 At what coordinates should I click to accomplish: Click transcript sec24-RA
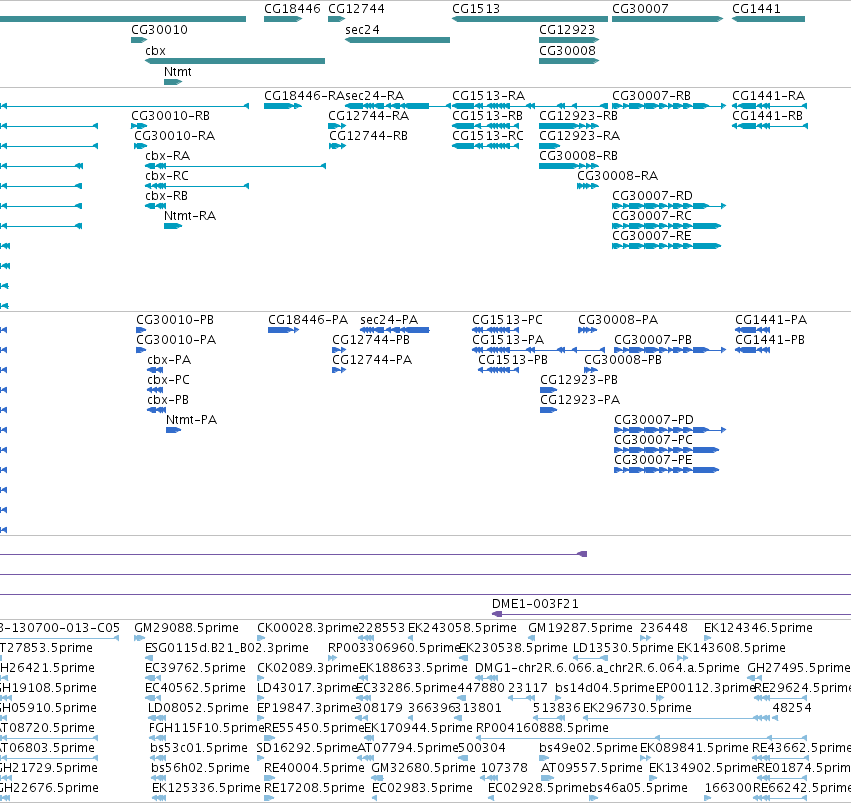[x=374, y=96]
